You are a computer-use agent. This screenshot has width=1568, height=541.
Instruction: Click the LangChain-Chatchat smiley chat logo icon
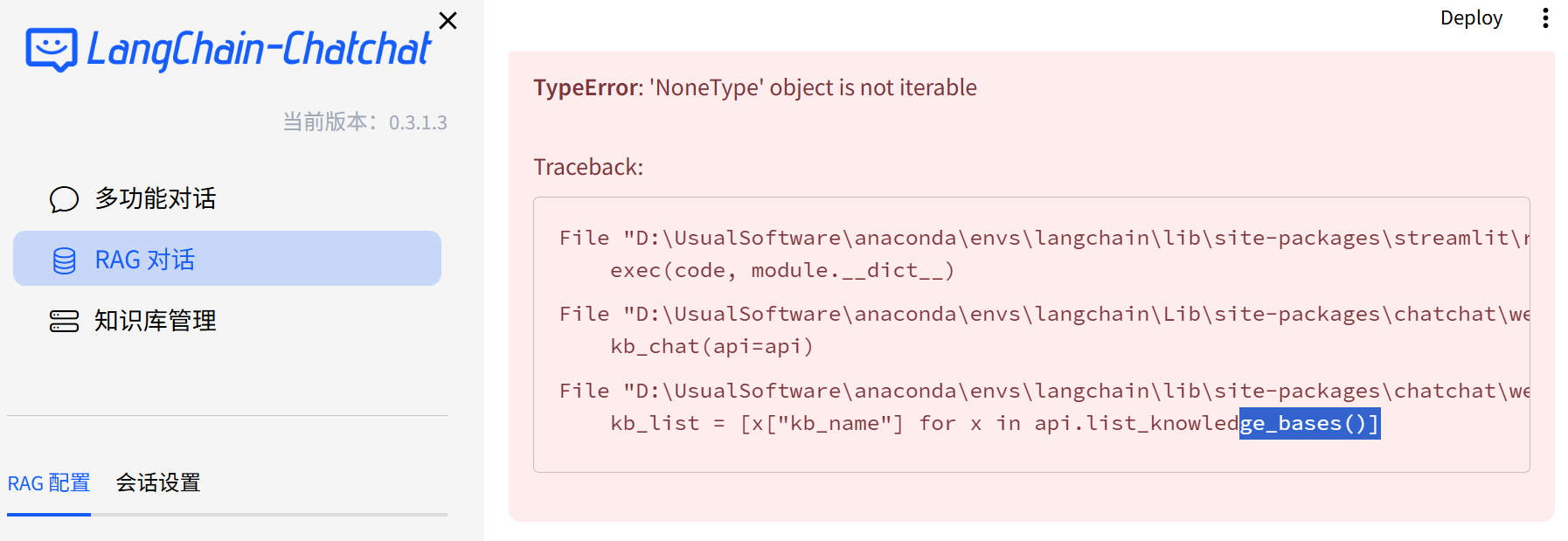click(52, 49)
